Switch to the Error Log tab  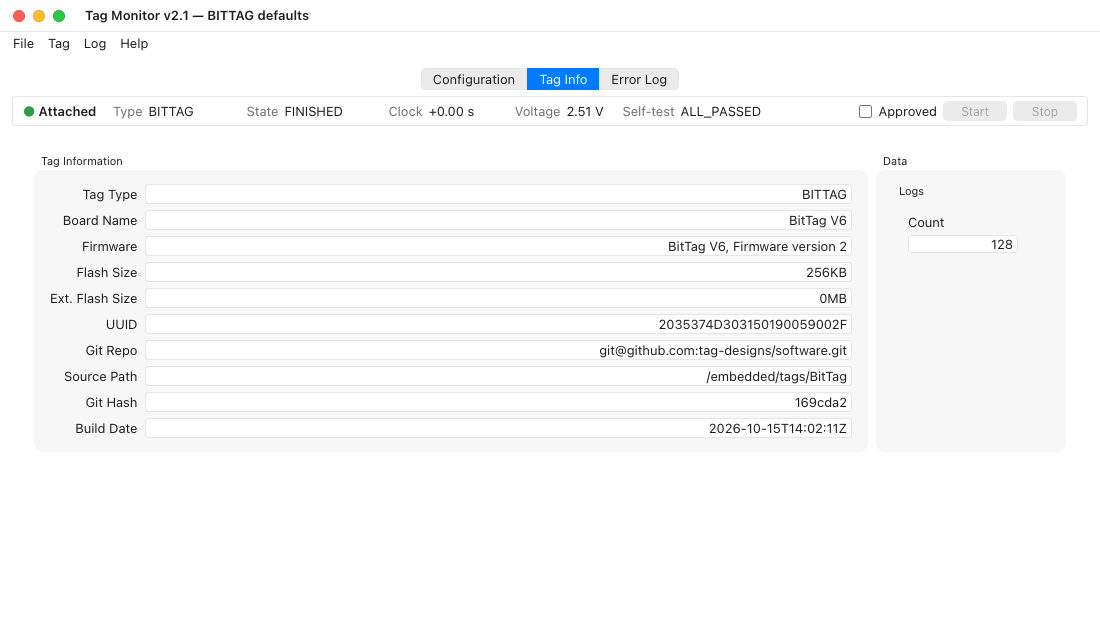point(638,79)
